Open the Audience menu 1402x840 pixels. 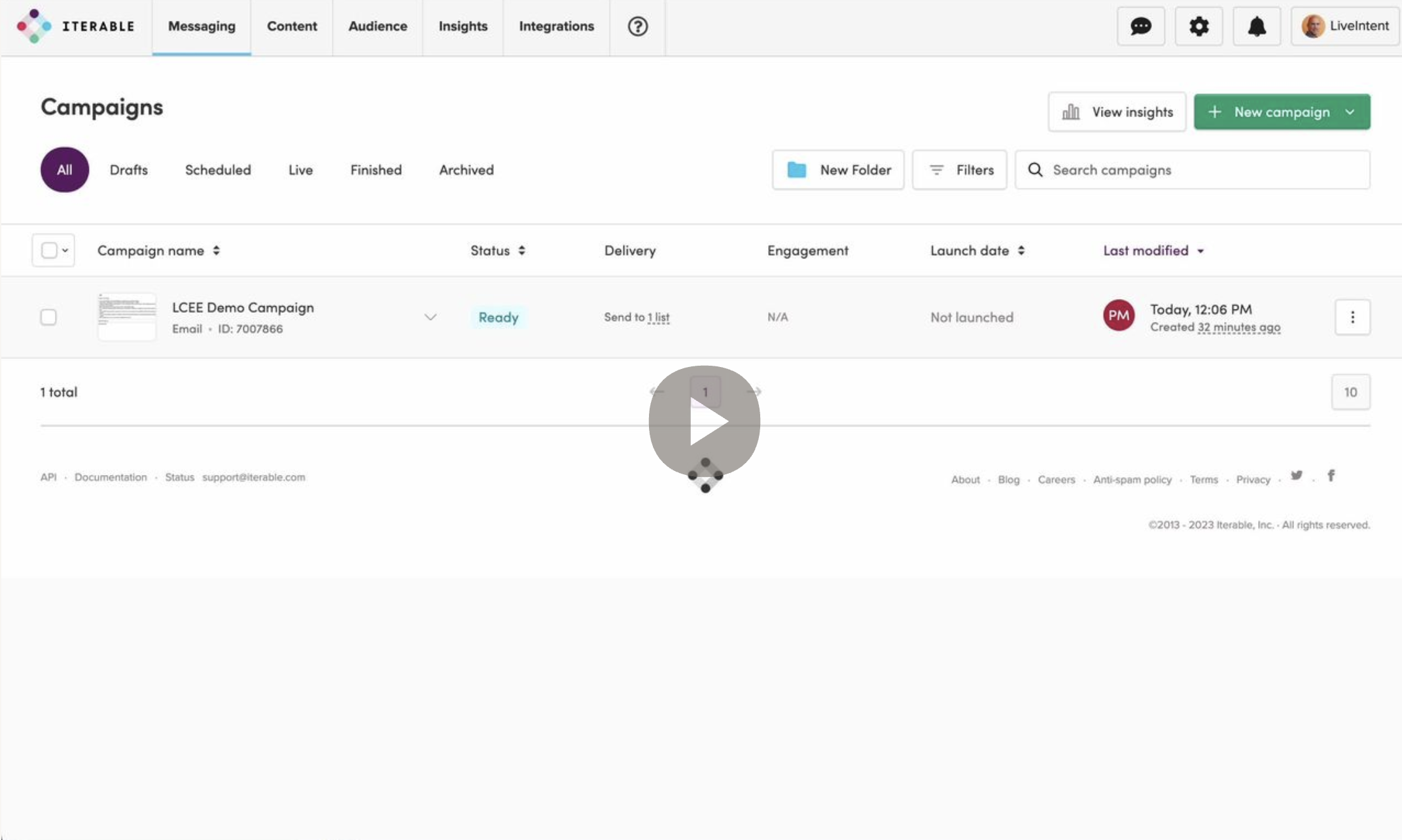tap(377, 26)
